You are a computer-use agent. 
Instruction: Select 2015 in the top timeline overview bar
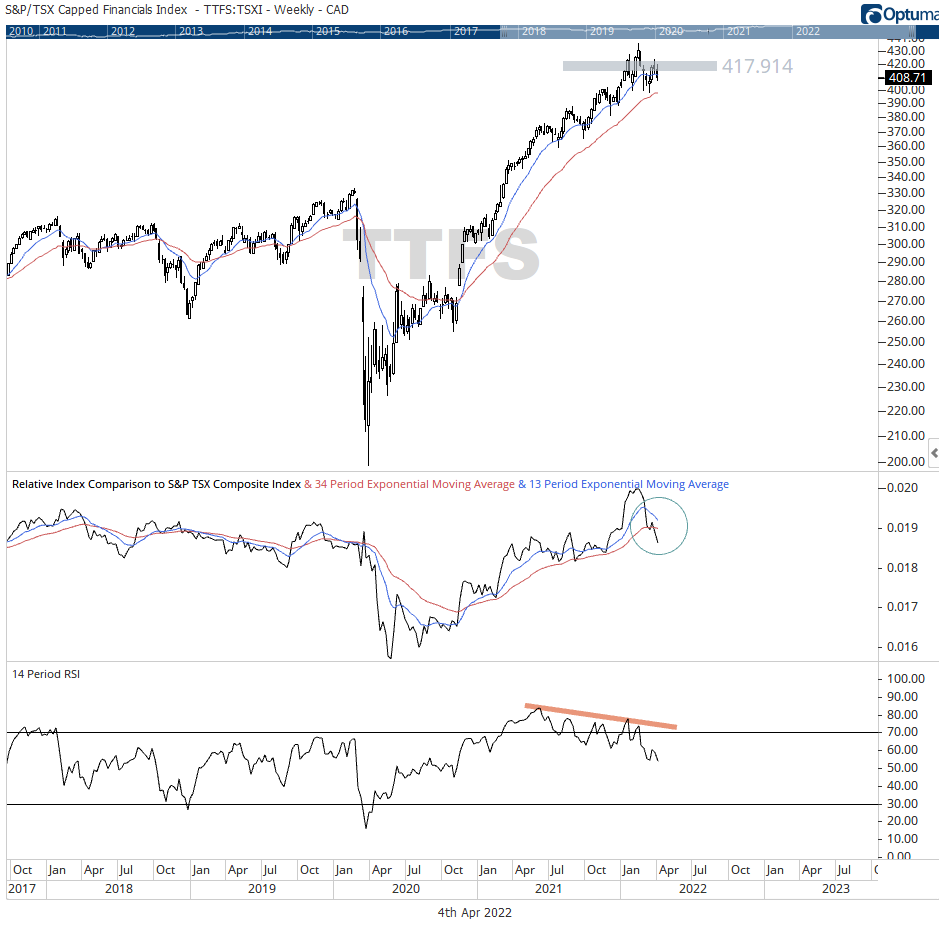[x=327, y=31]
